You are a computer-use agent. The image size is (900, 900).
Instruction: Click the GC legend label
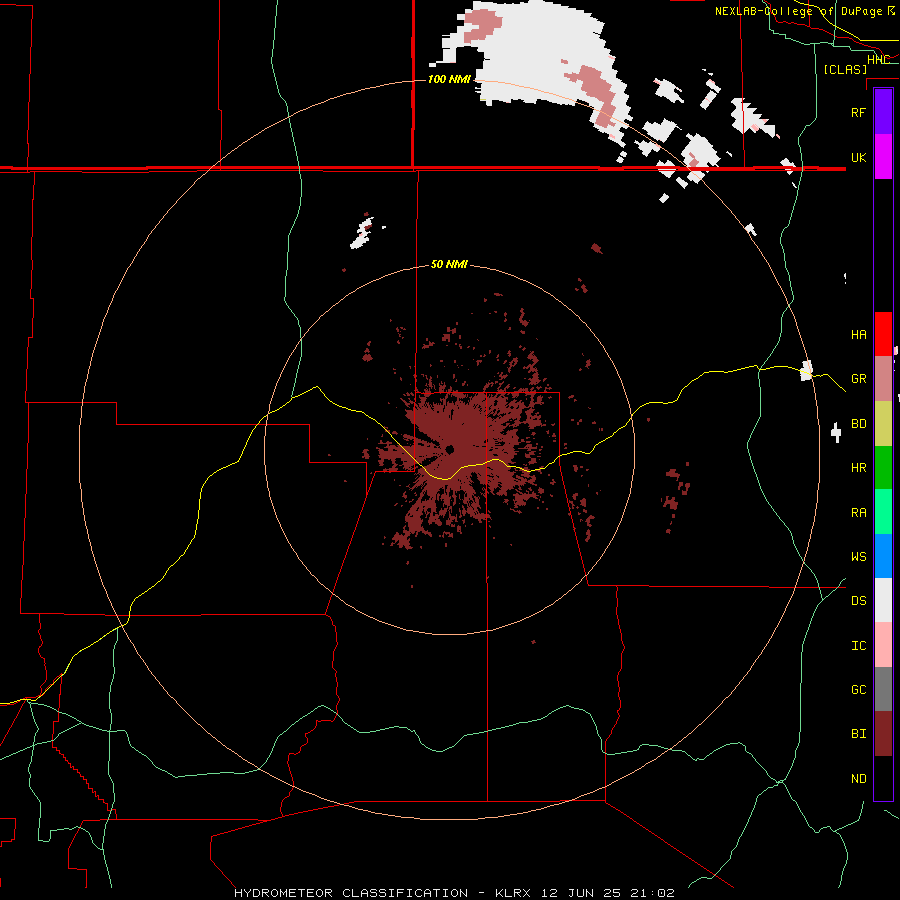(x=858, y=690)
